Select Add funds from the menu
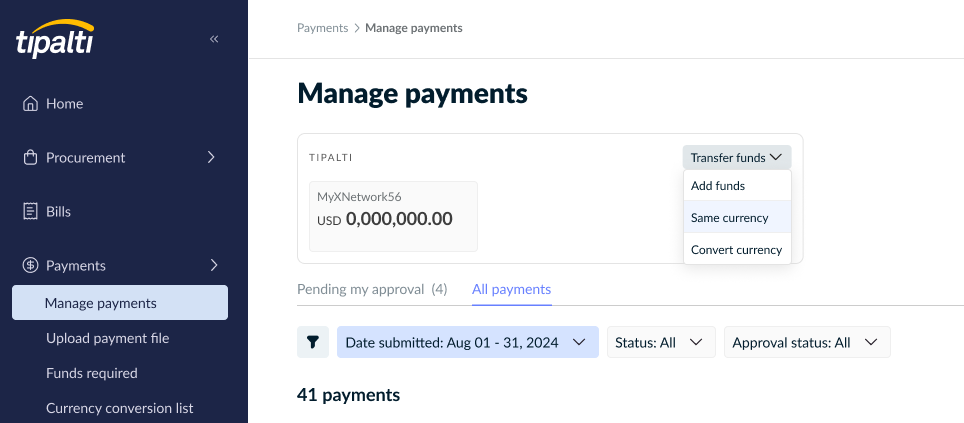 [737, 186]
